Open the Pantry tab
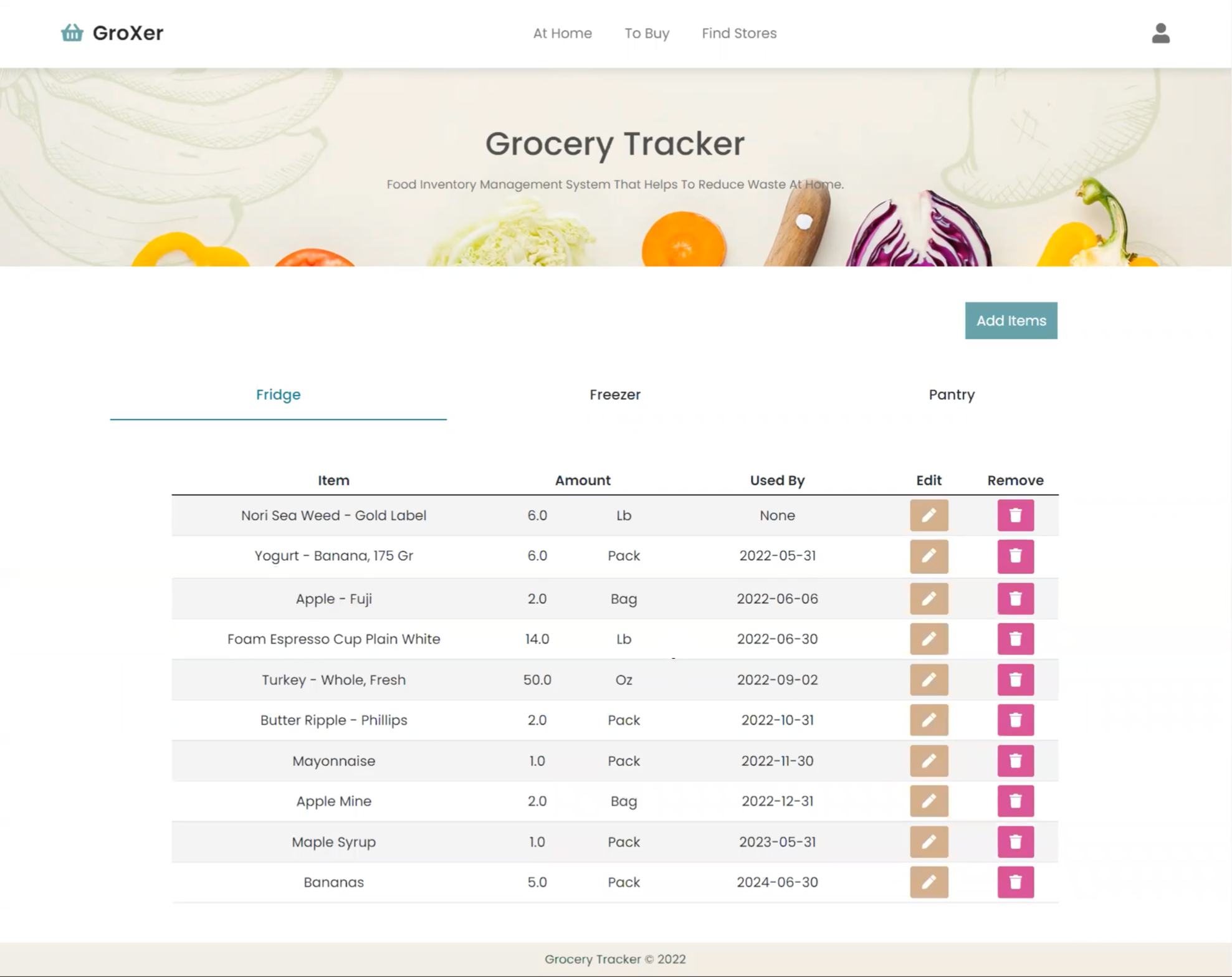1232x977 pixels. tap(951, 394)
